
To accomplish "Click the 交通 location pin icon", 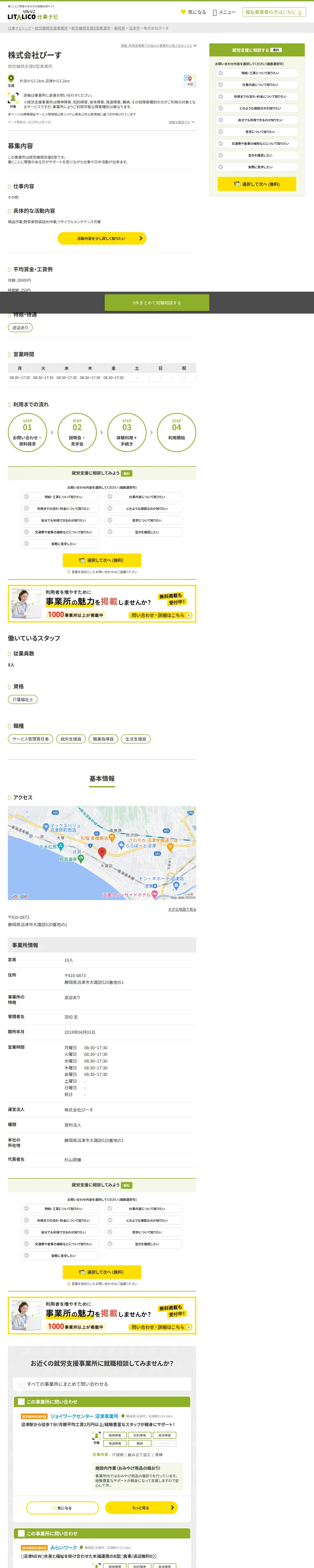I will click(x=11, y=78).
